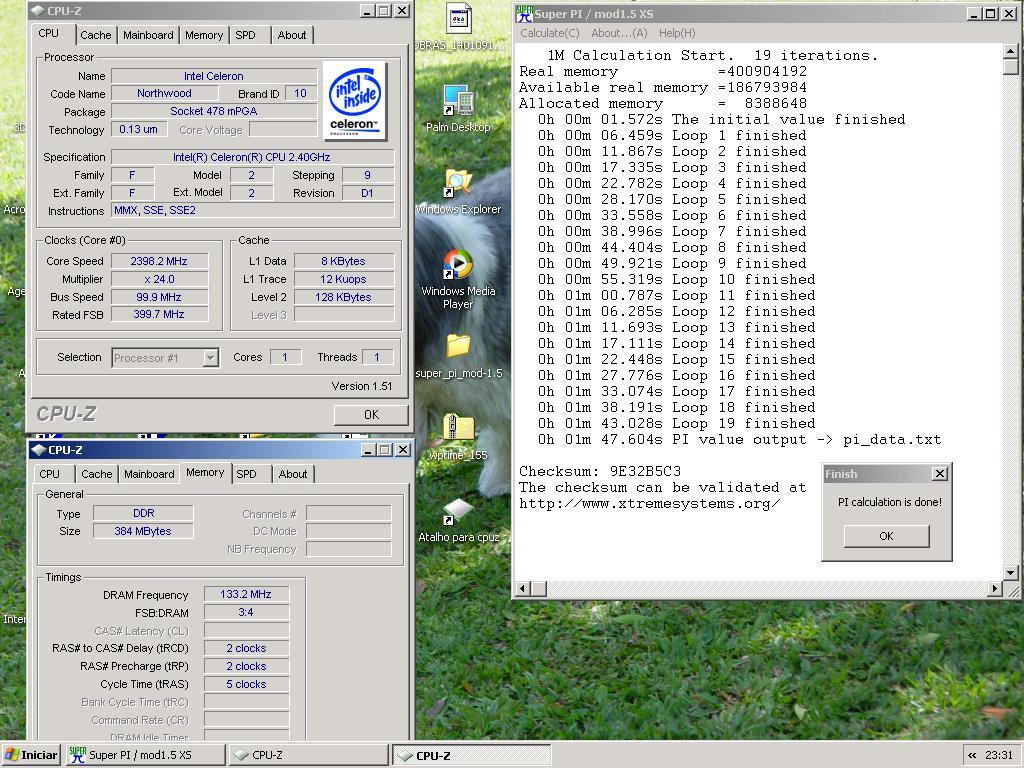Select CPU tab in top CPU-Z window
This screenshot has width=1024, height=768.
48,33
